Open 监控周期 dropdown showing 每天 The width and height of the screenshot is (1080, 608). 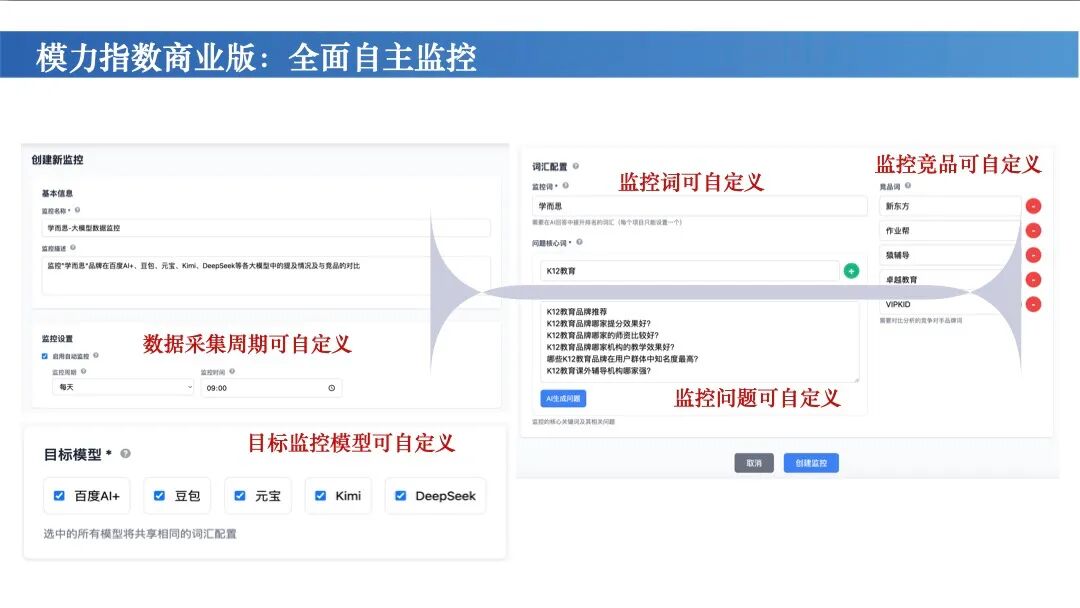[123, 387]
